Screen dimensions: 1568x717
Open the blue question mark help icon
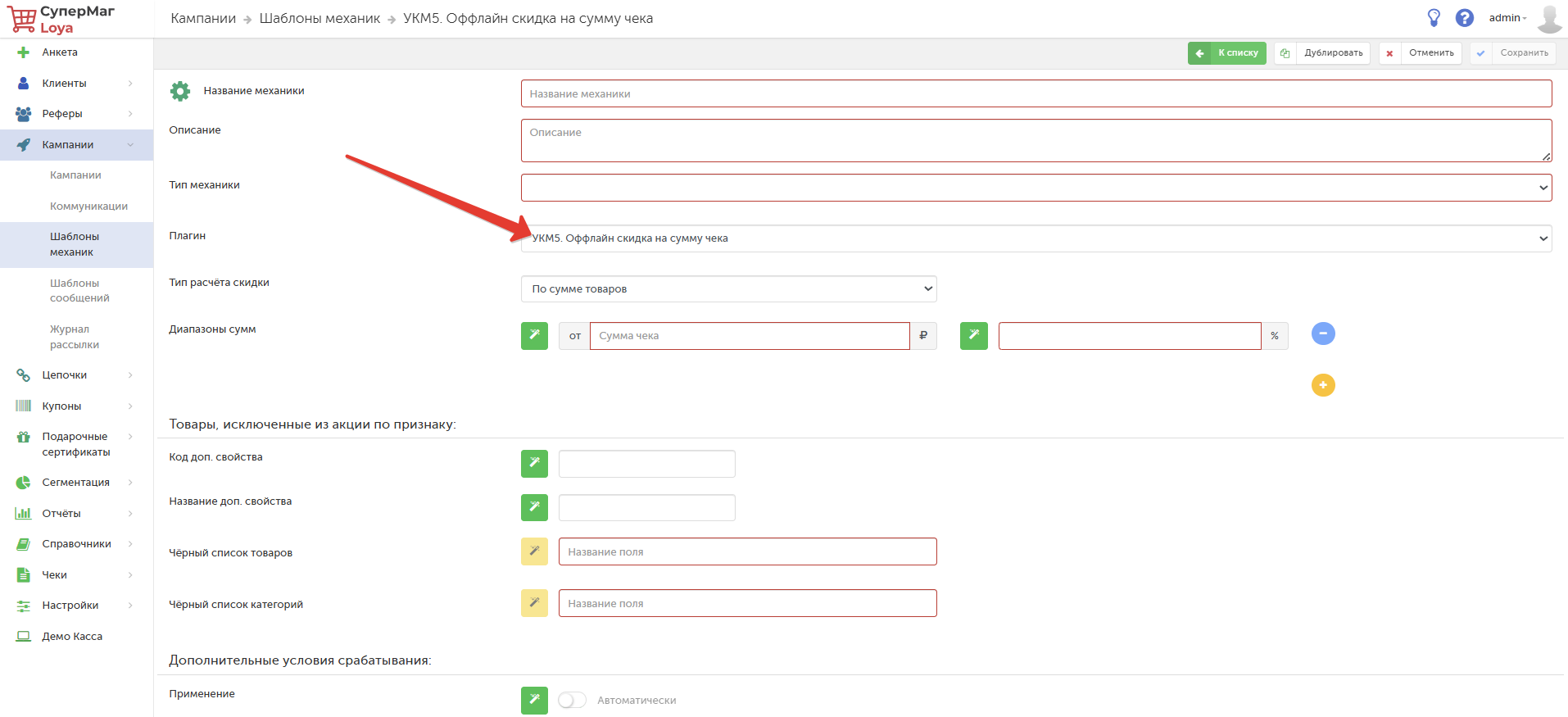coord(1464,18)
